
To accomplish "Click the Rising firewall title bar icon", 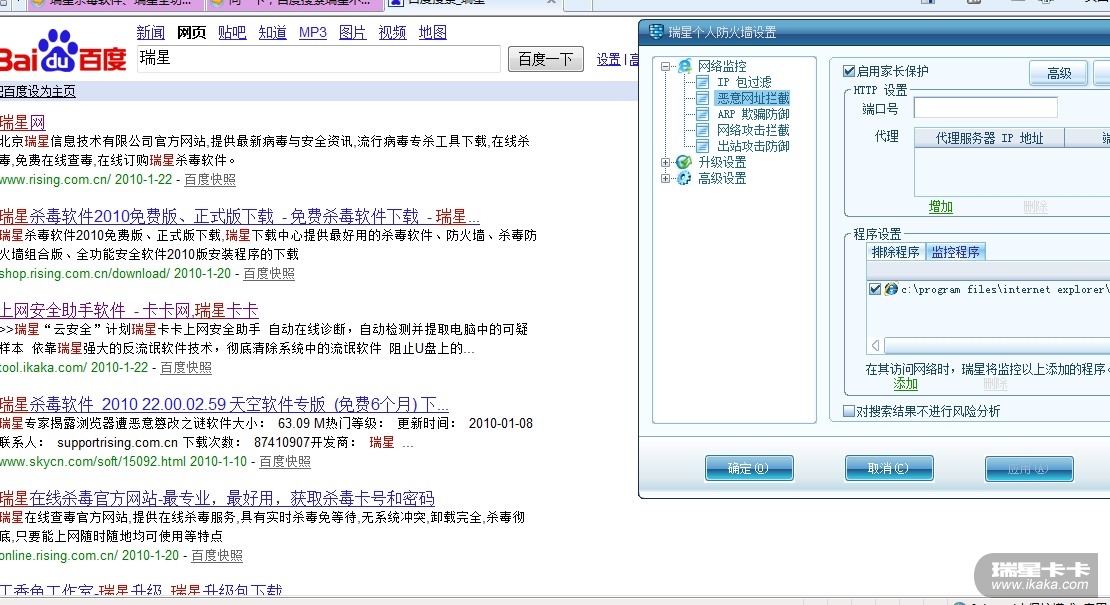I will pyautogui.click(x=656, y=32).
